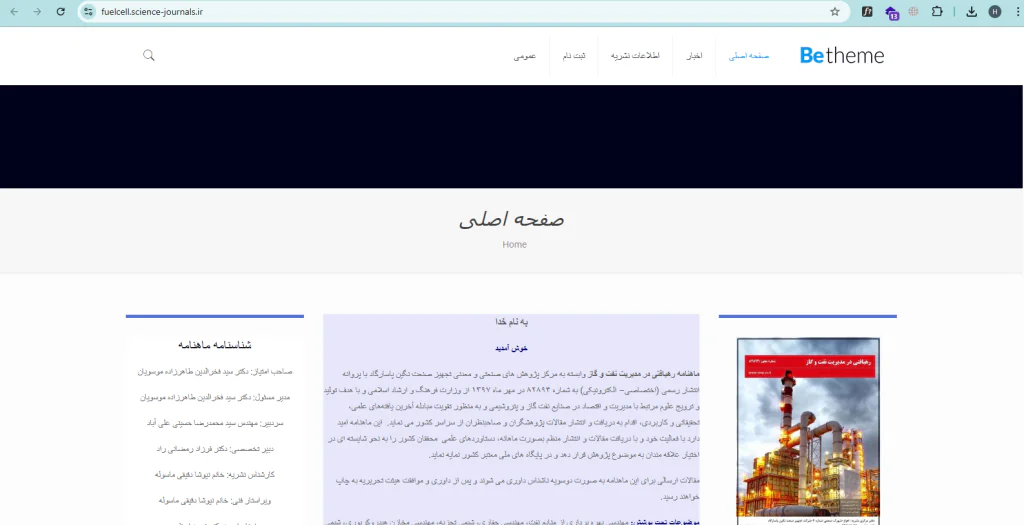Click the browser forward arrow
1024x525 pixels.
pyautogui.click(x=37, y=12)
